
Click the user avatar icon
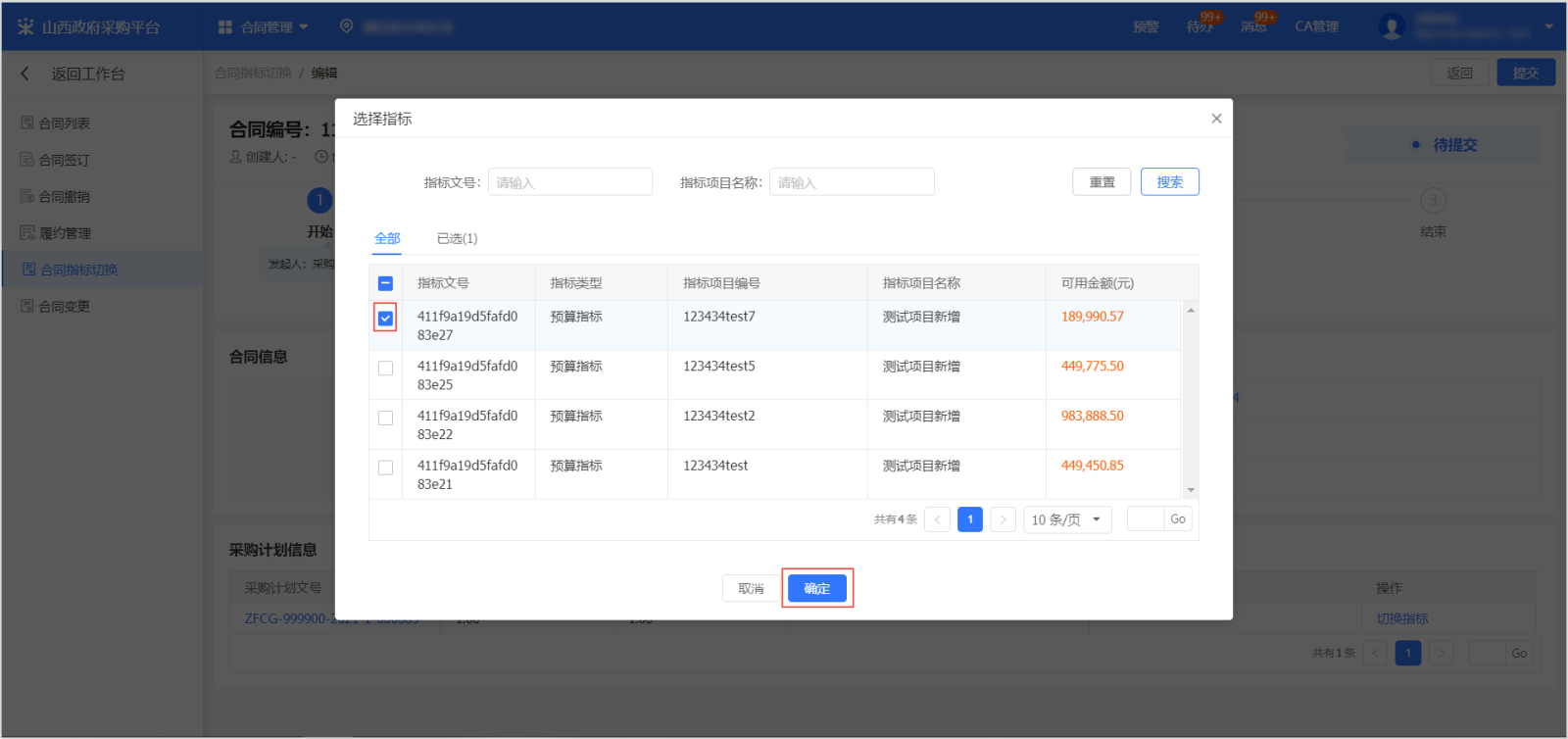click(x=1391, y=26)
